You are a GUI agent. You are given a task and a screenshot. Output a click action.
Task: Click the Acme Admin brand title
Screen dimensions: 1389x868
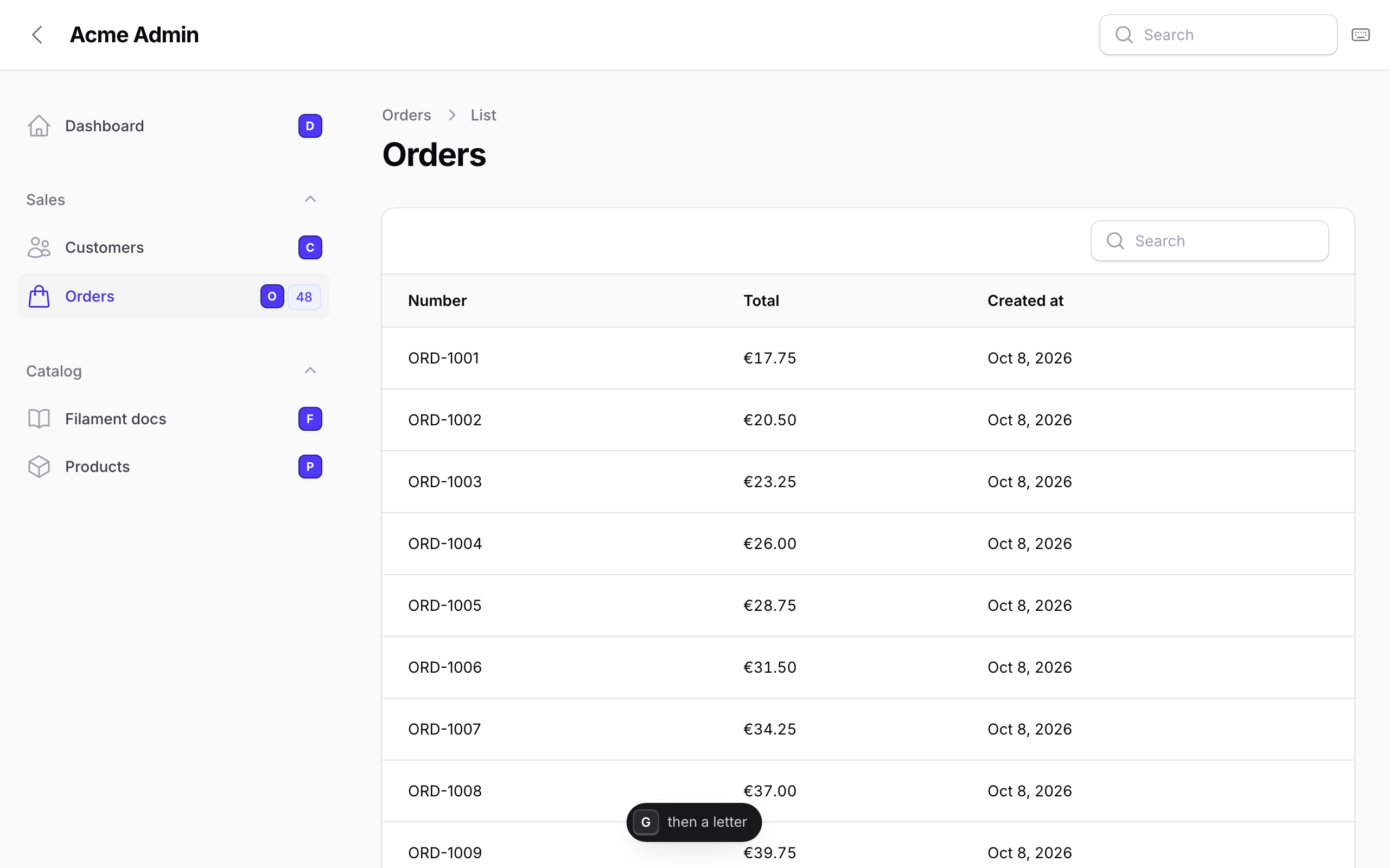tap(135, 35)
